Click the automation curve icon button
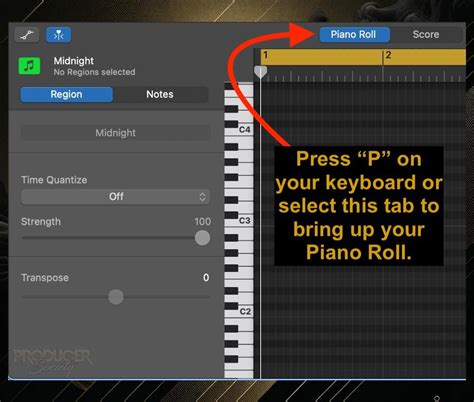Viewport: 474px width, 402px height. click(27, 35)
